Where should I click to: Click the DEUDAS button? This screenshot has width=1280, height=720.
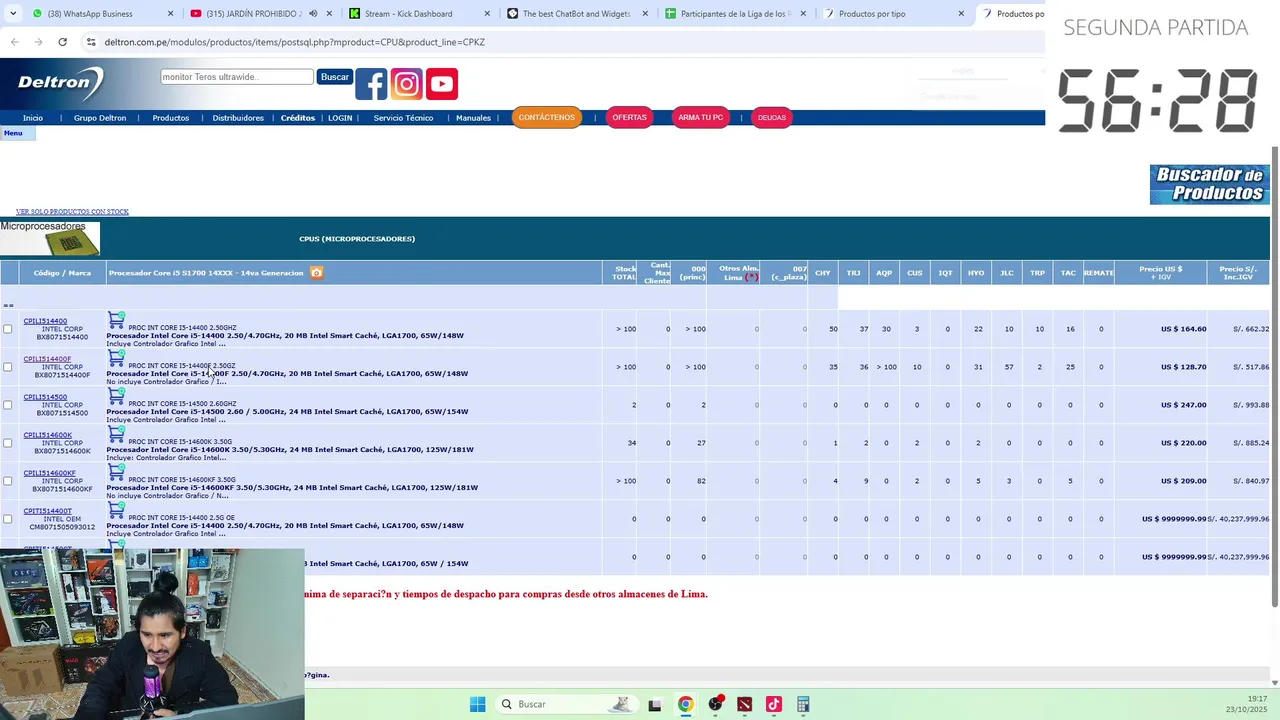[772, 117]
